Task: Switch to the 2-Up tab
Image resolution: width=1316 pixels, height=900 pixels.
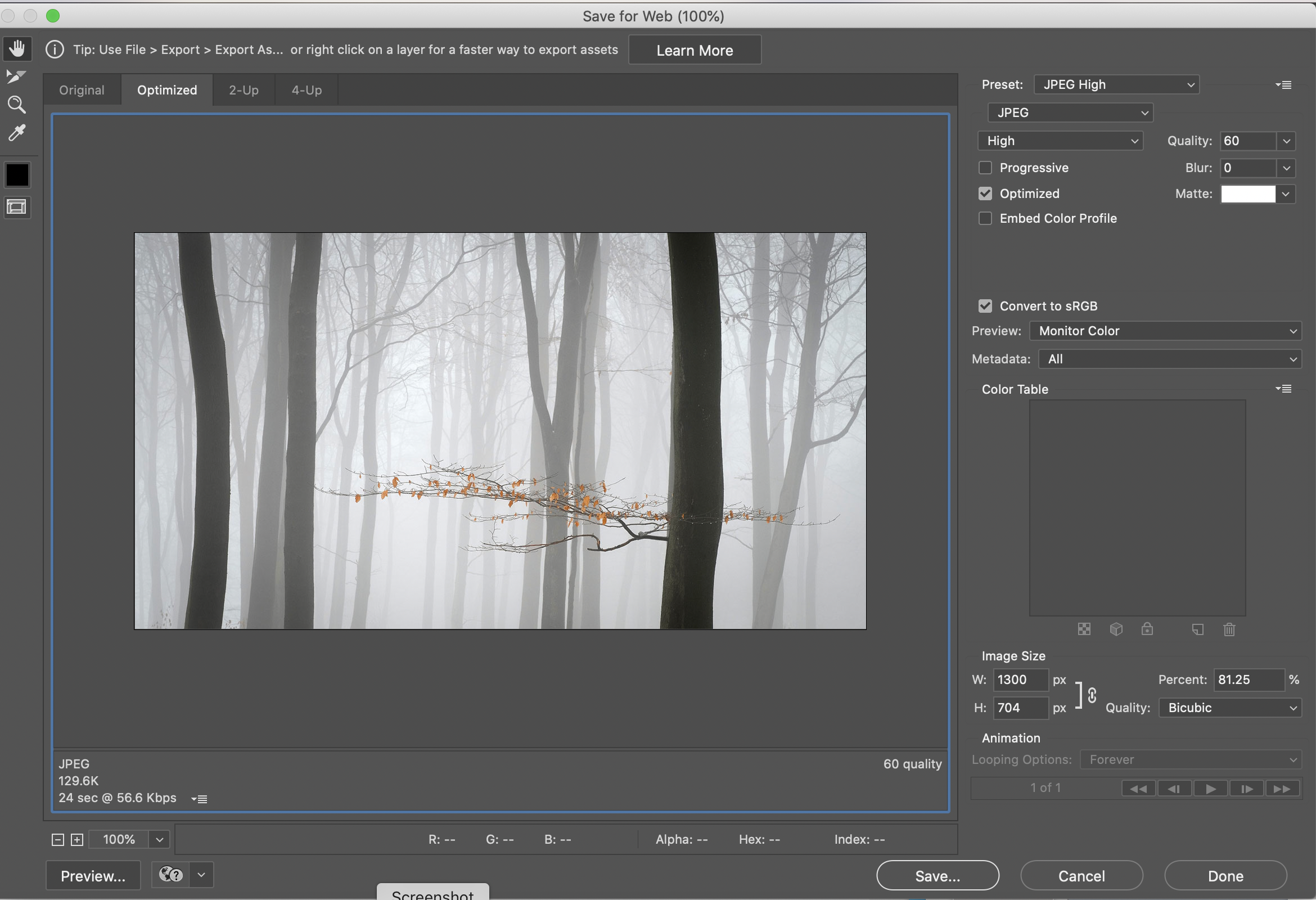Action: pos(244,90)
